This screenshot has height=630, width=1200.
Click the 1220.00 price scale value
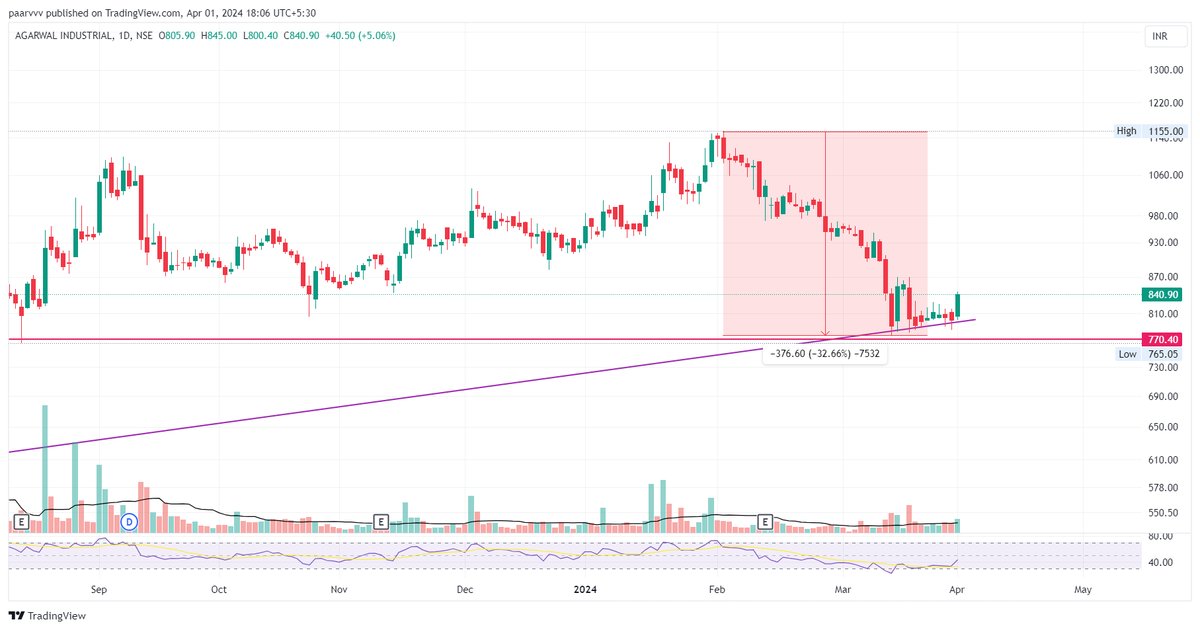click(1165, 103)
